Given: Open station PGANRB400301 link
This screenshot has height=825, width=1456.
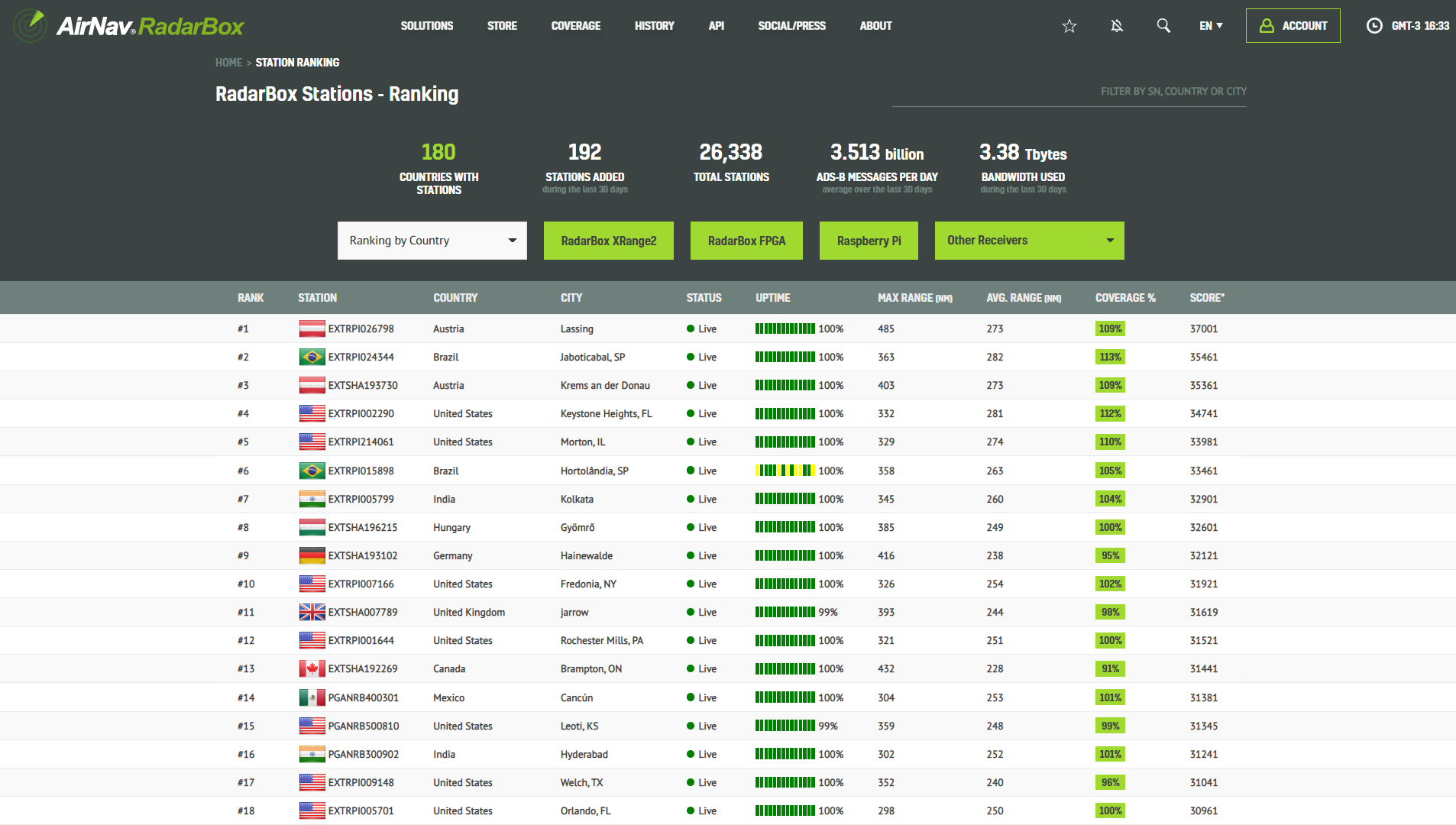Looking at the screenshot, I should pos(364,698).
